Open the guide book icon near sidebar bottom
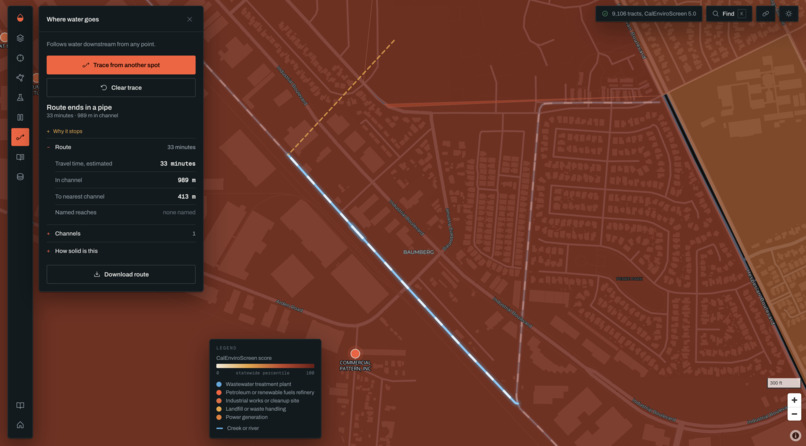The height and width of the screenshot is (446, 806). point(20,405)
